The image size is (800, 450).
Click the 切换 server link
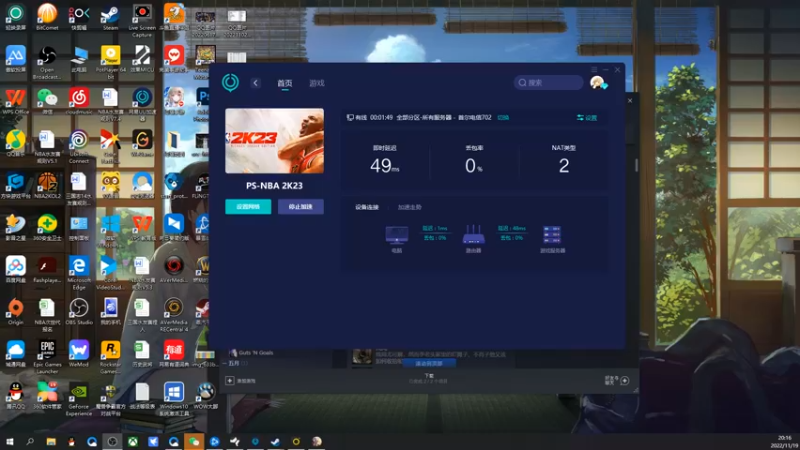pos(503,117)
